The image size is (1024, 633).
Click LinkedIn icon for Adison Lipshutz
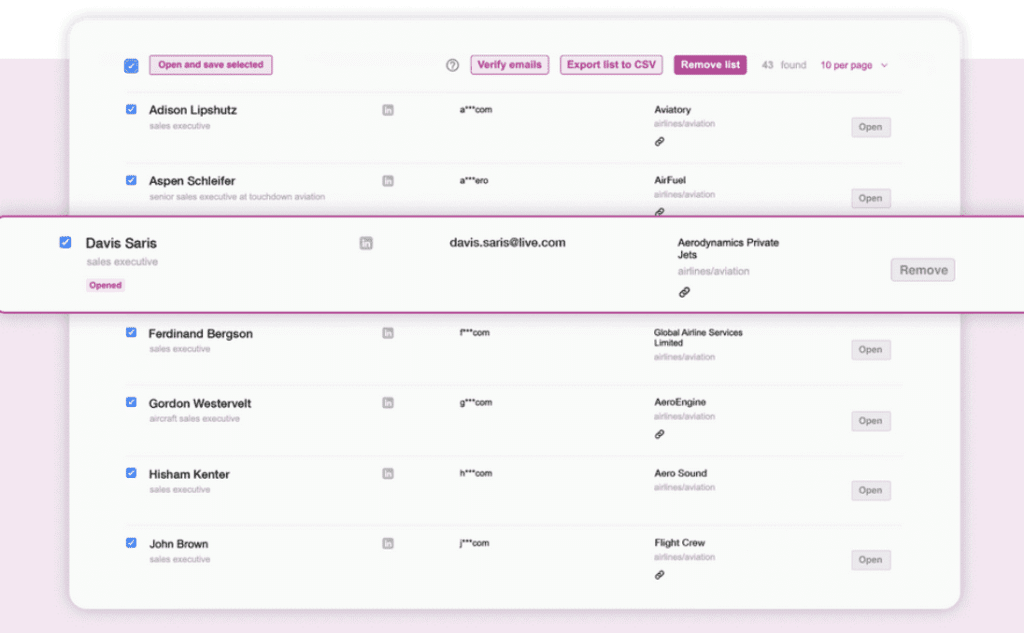(388, 110)
